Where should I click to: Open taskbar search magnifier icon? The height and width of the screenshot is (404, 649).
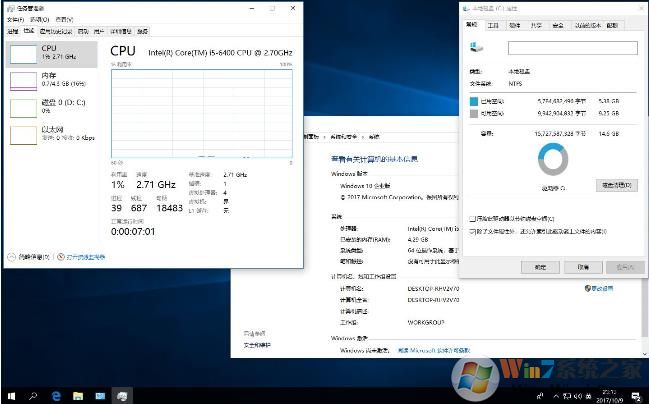33,396
